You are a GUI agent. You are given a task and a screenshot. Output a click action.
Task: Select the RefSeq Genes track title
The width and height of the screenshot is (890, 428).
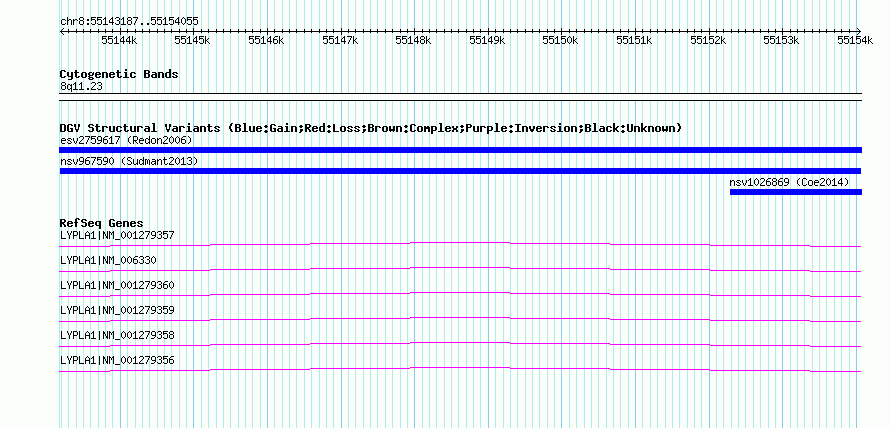(x=102, y=223)
